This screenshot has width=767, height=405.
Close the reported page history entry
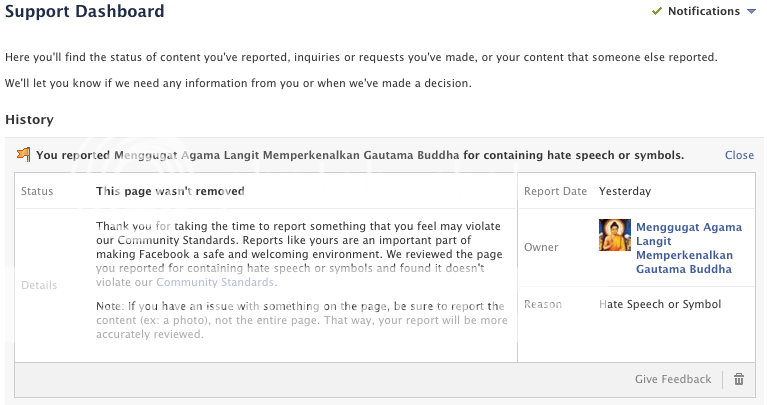(x=739, y=155)
